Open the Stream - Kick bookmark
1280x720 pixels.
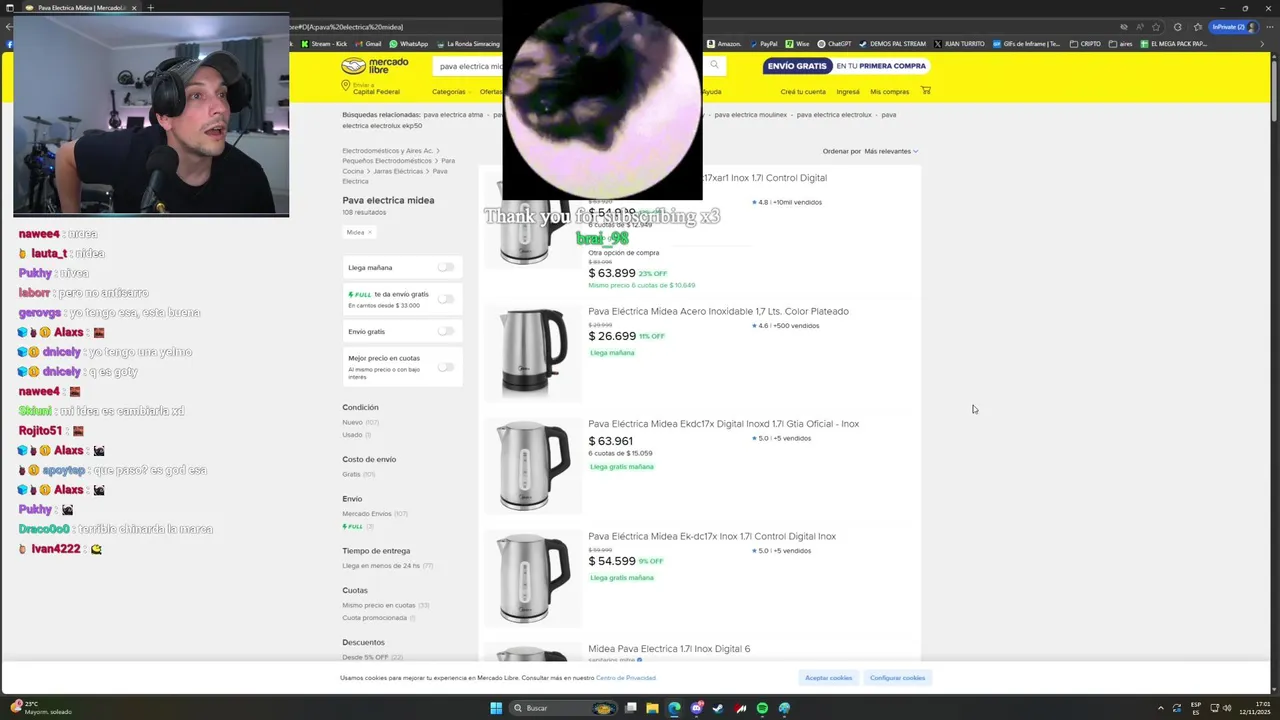(x=325, y=44)
